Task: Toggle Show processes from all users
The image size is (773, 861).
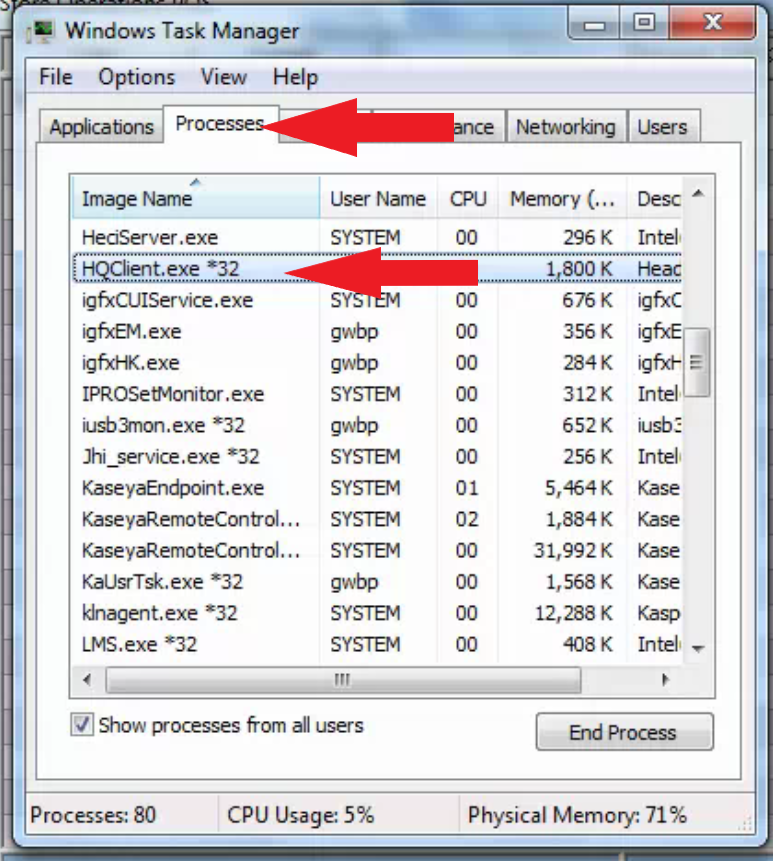Action: pos(82,725)
